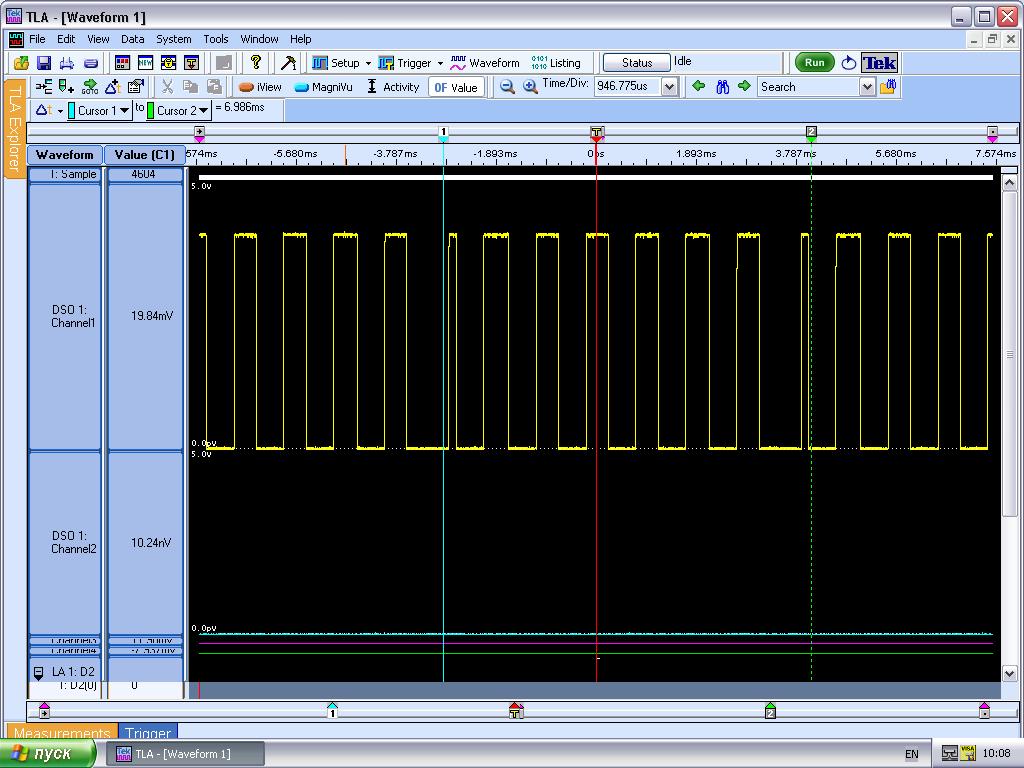Click the Go To icon
Screen dimensions: 1024x768
90,87
